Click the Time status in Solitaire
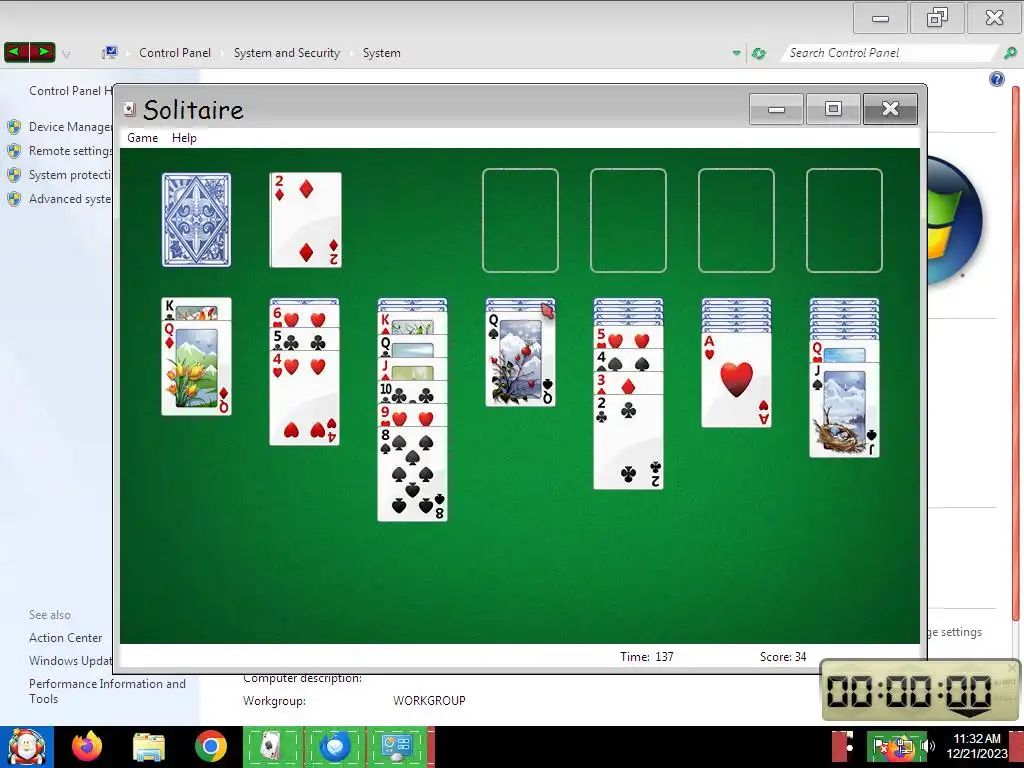Viewport: 1024px width, 768px height. [647, 656]
